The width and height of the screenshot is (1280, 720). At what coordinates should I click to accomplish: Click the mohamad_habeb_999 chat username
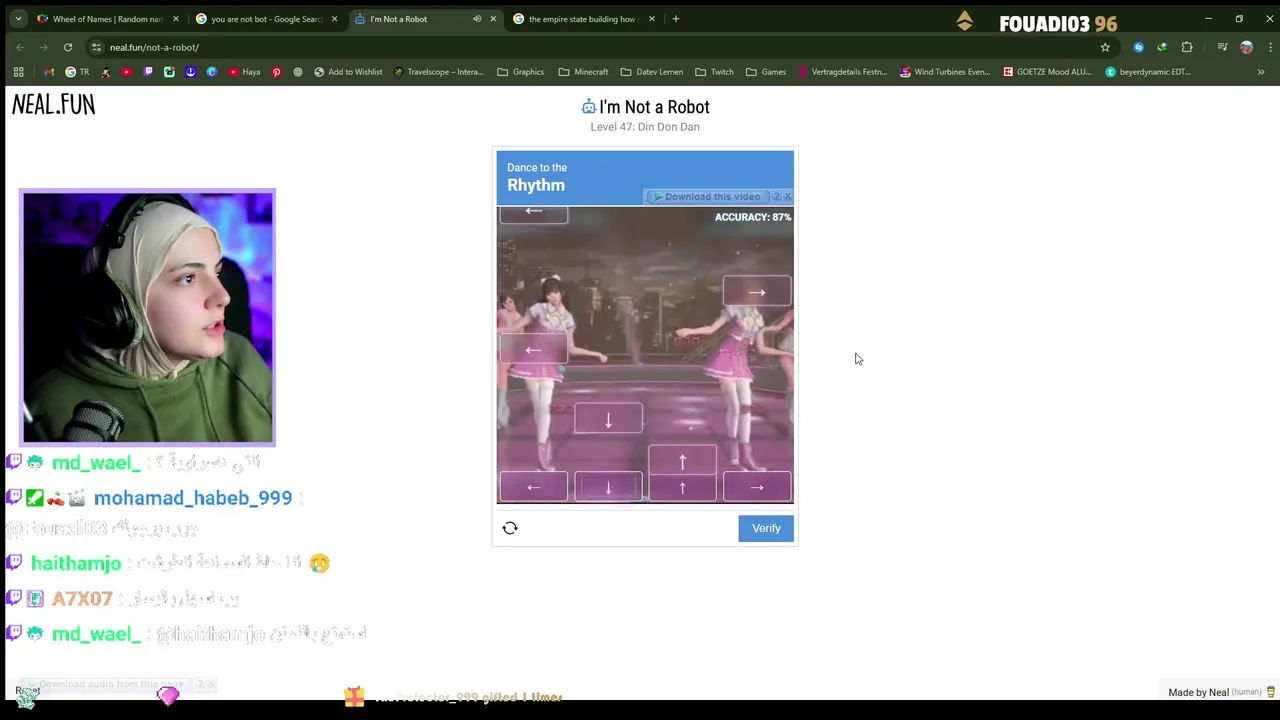pos(193,498)
